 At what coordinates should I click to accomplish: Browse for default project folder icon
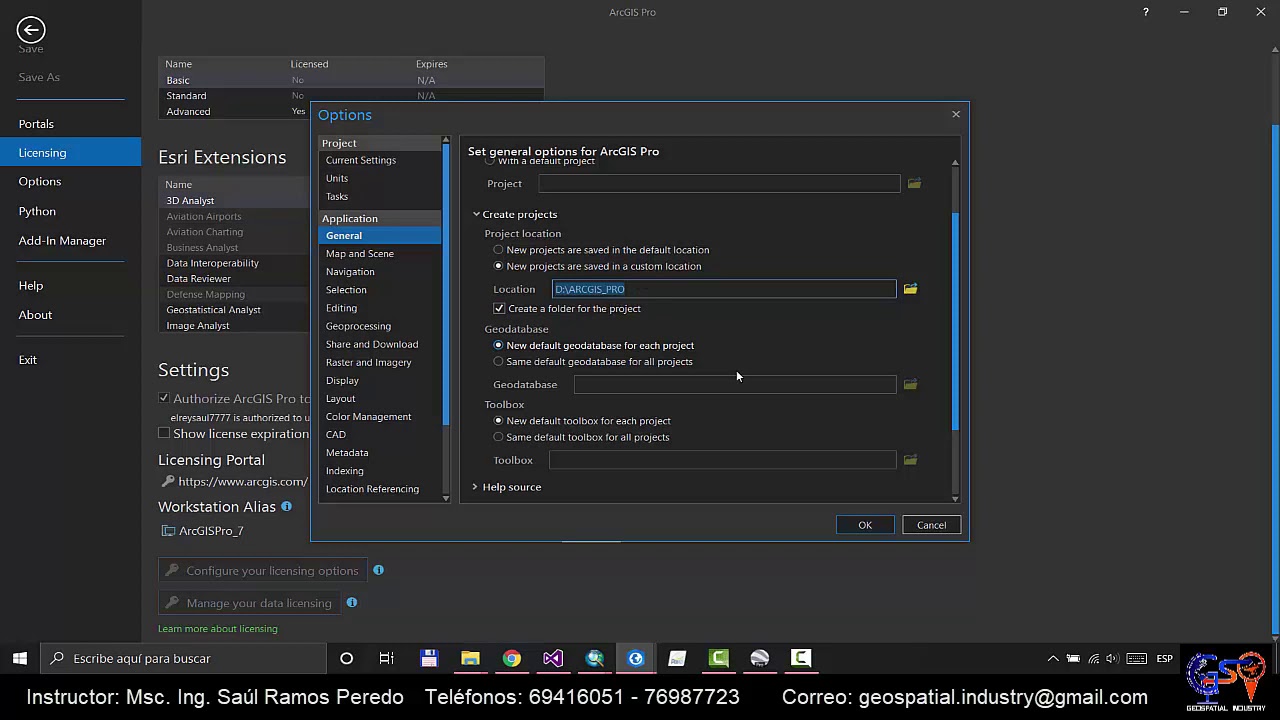pyautogui.click(x=914, y=183)
